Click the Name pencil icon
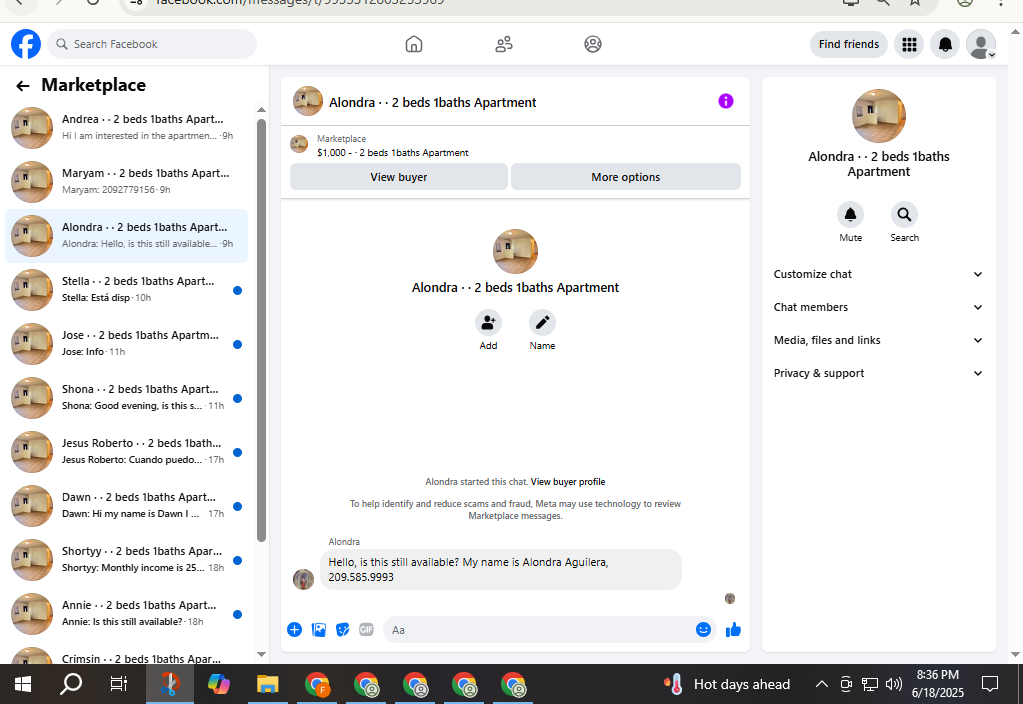Screen dimensions: 1023x704 [x=542, y=322]
